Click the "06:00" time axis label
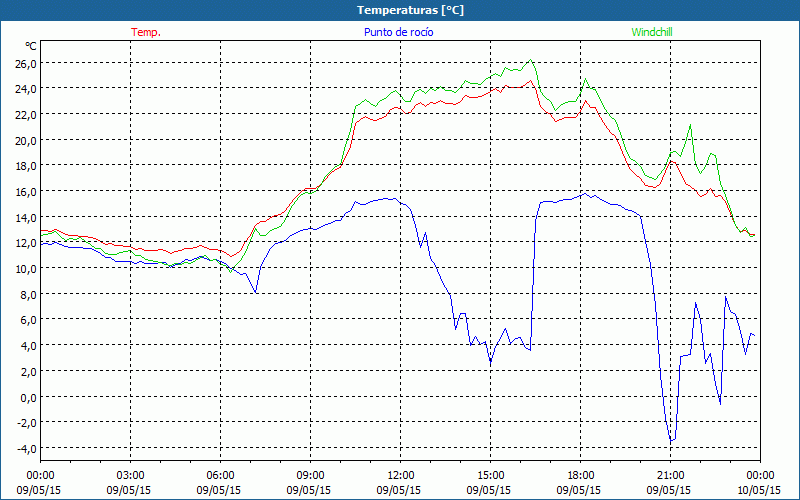This screenshot has width=800, height=500. [220, 476]
